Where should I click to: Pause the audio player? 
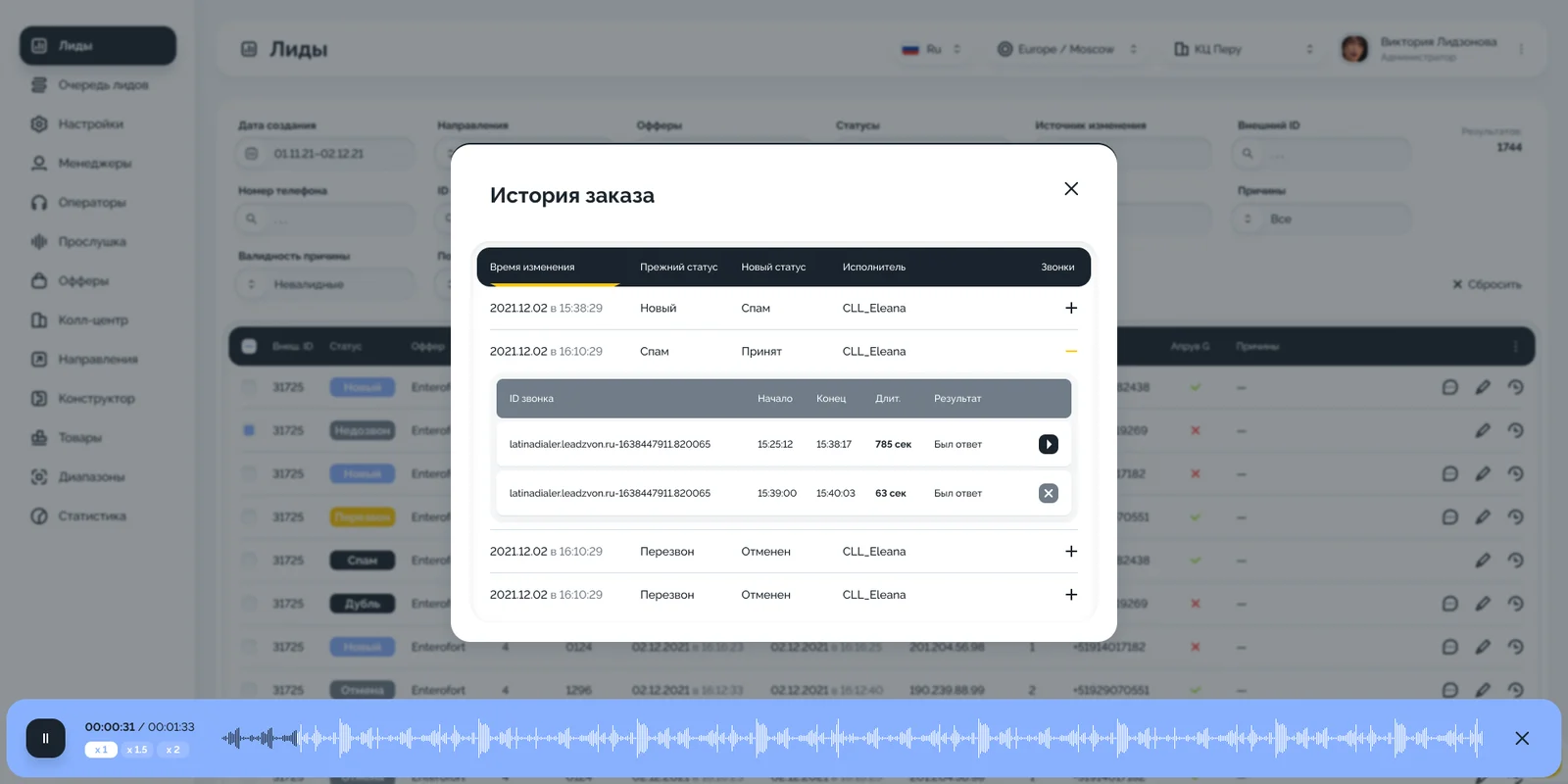[x=45, y=738]
